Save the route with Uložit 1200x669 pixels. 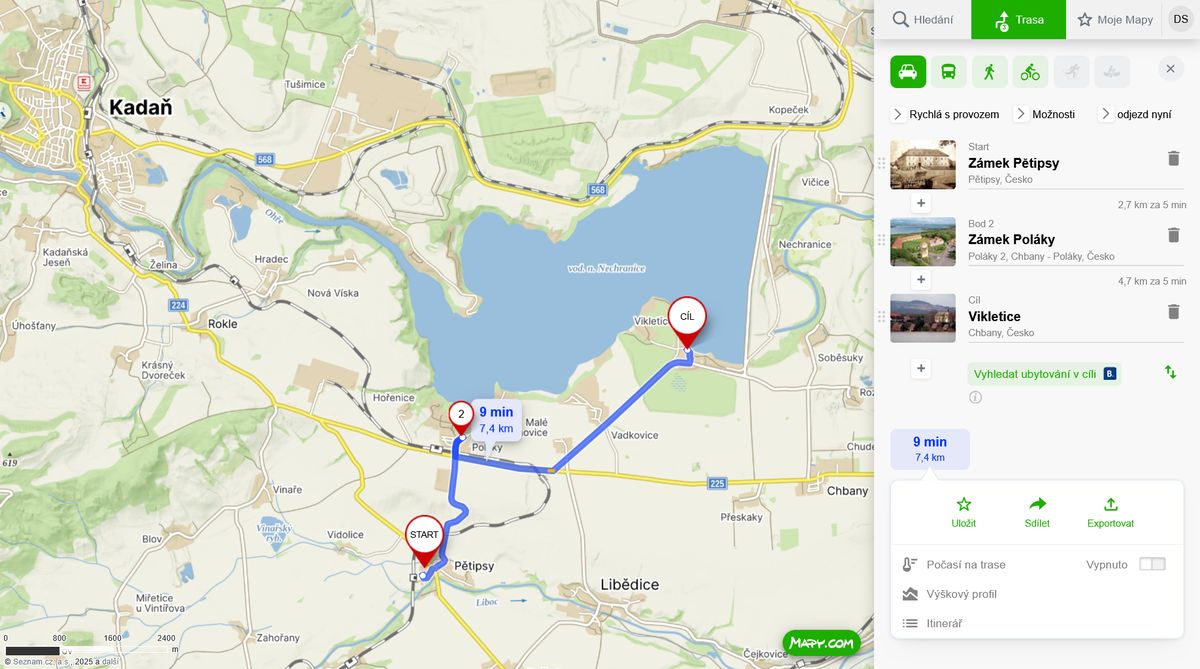(964, 513)
